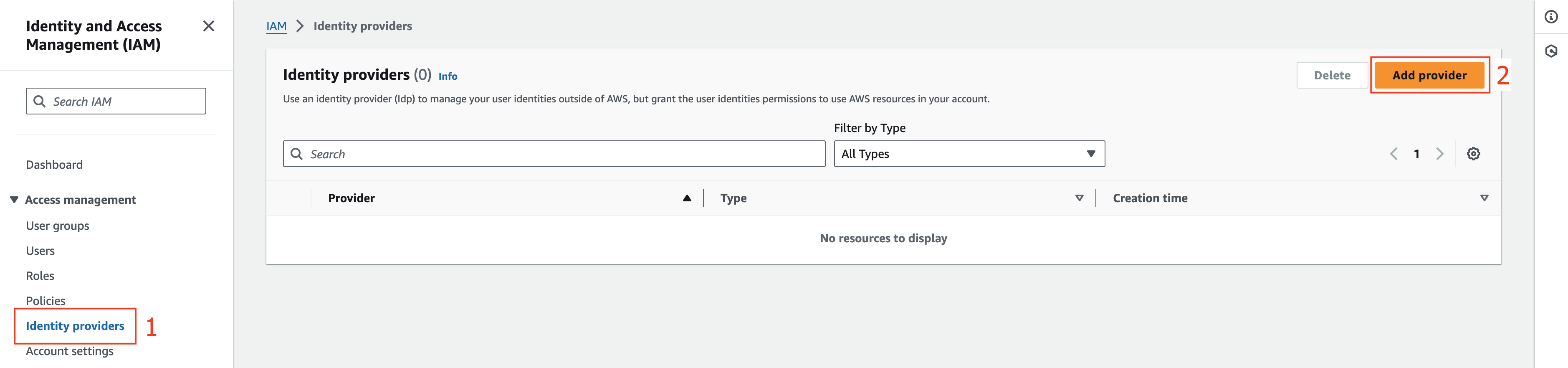Click the Type column header
This screenshot has height=368, width=1568.
[733, 199]
